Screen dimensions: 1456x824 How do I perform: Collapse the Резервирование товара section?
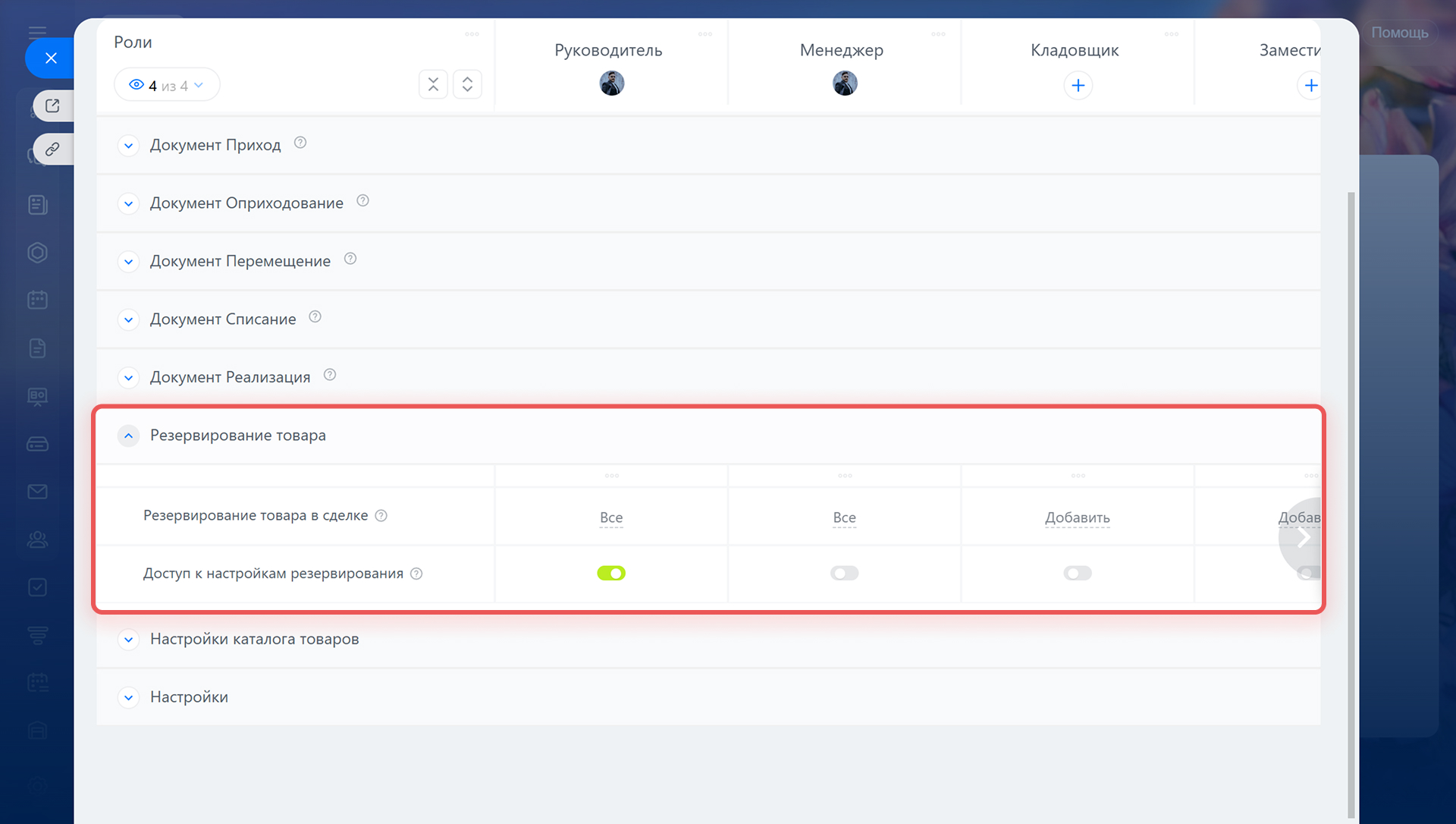point(128,436)
